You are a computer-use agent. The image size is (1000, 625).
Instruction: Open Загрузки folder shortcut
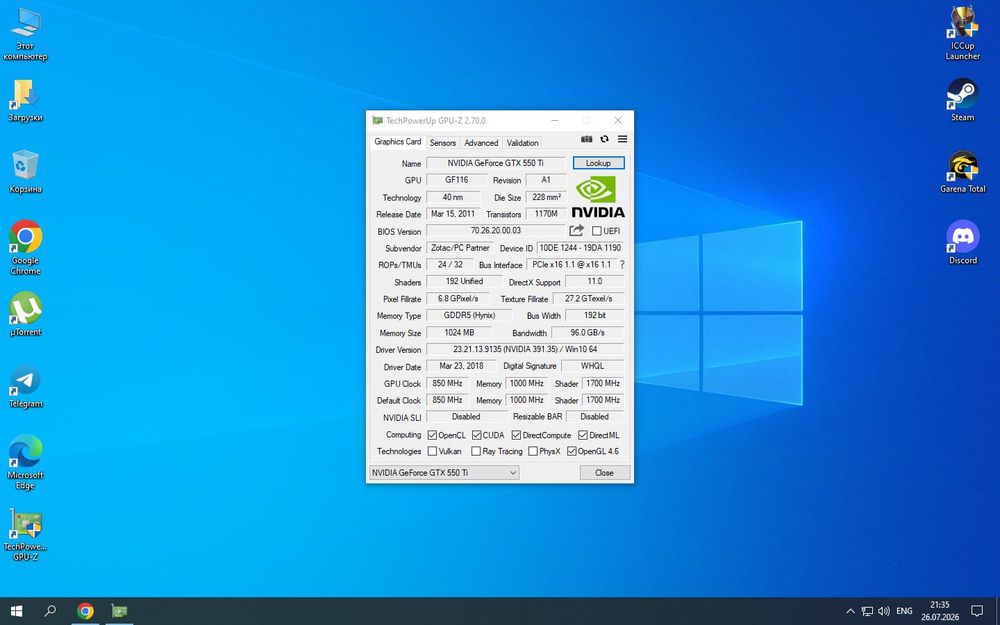tap(26, 101)
